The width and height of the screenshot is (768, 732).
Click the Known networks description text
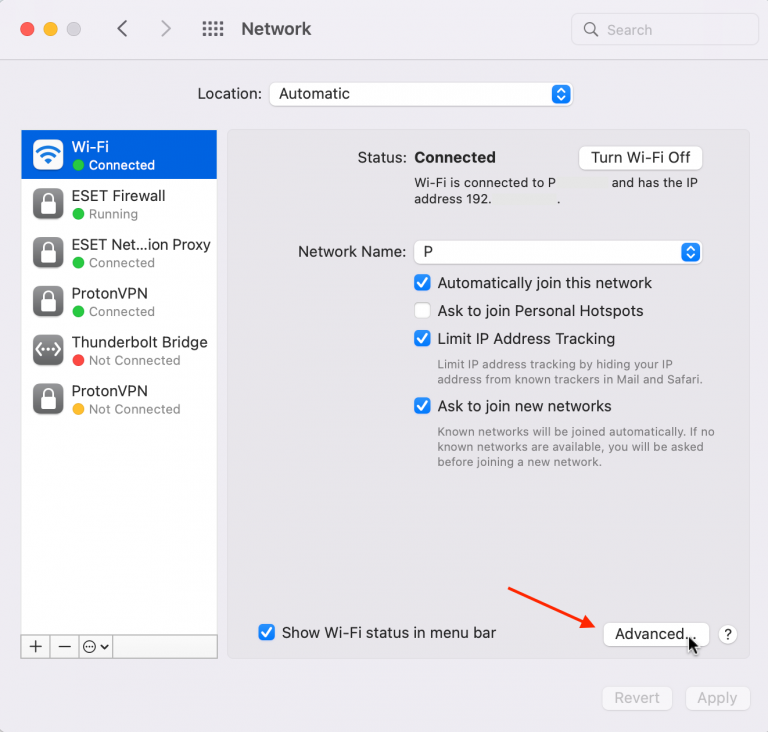click(x=576, y=446)
